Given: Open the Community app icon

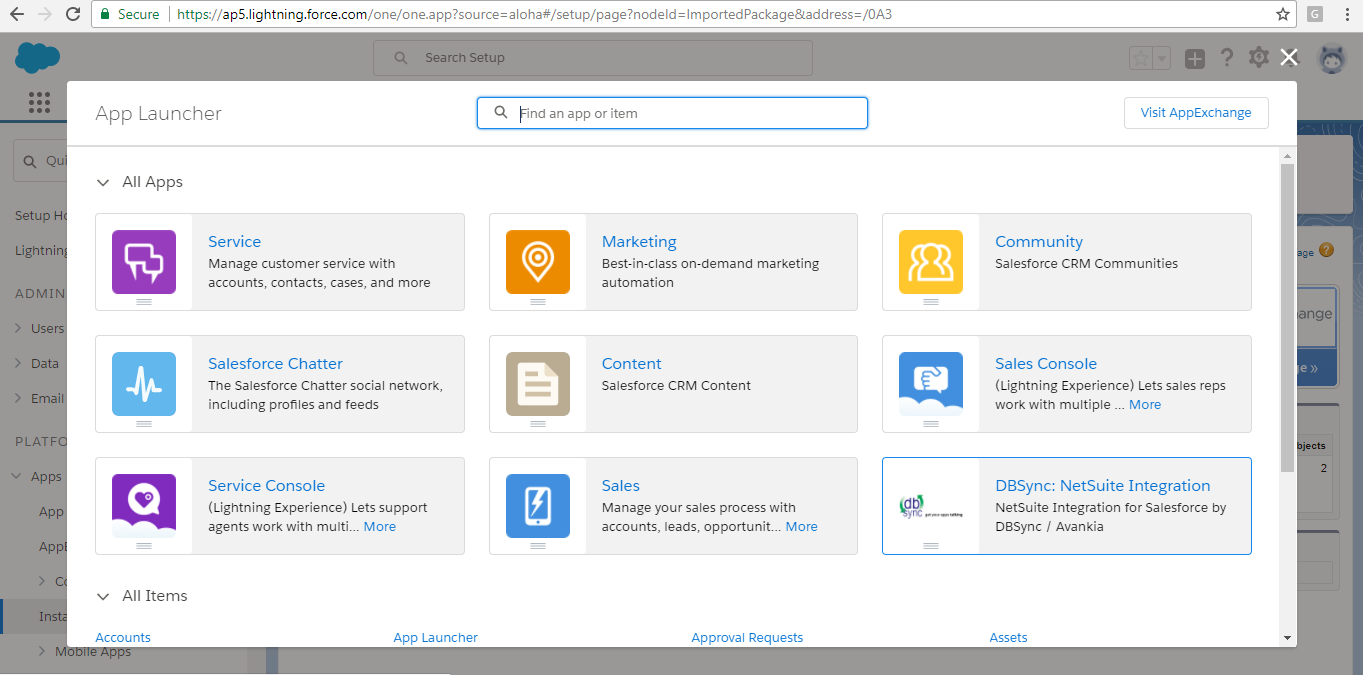Looking at the screenshot, I should 930,262.
